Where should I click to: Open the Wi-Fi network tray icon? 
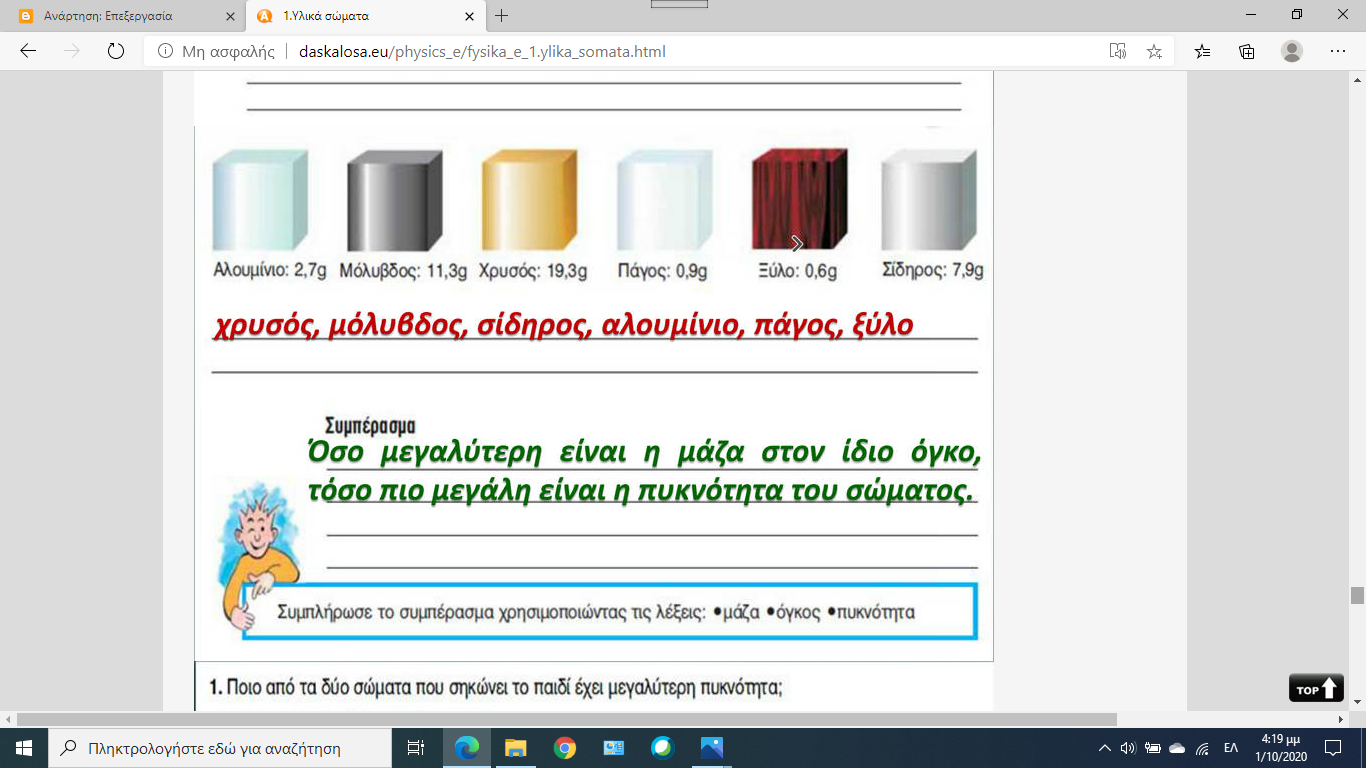tap(1203, 747)
